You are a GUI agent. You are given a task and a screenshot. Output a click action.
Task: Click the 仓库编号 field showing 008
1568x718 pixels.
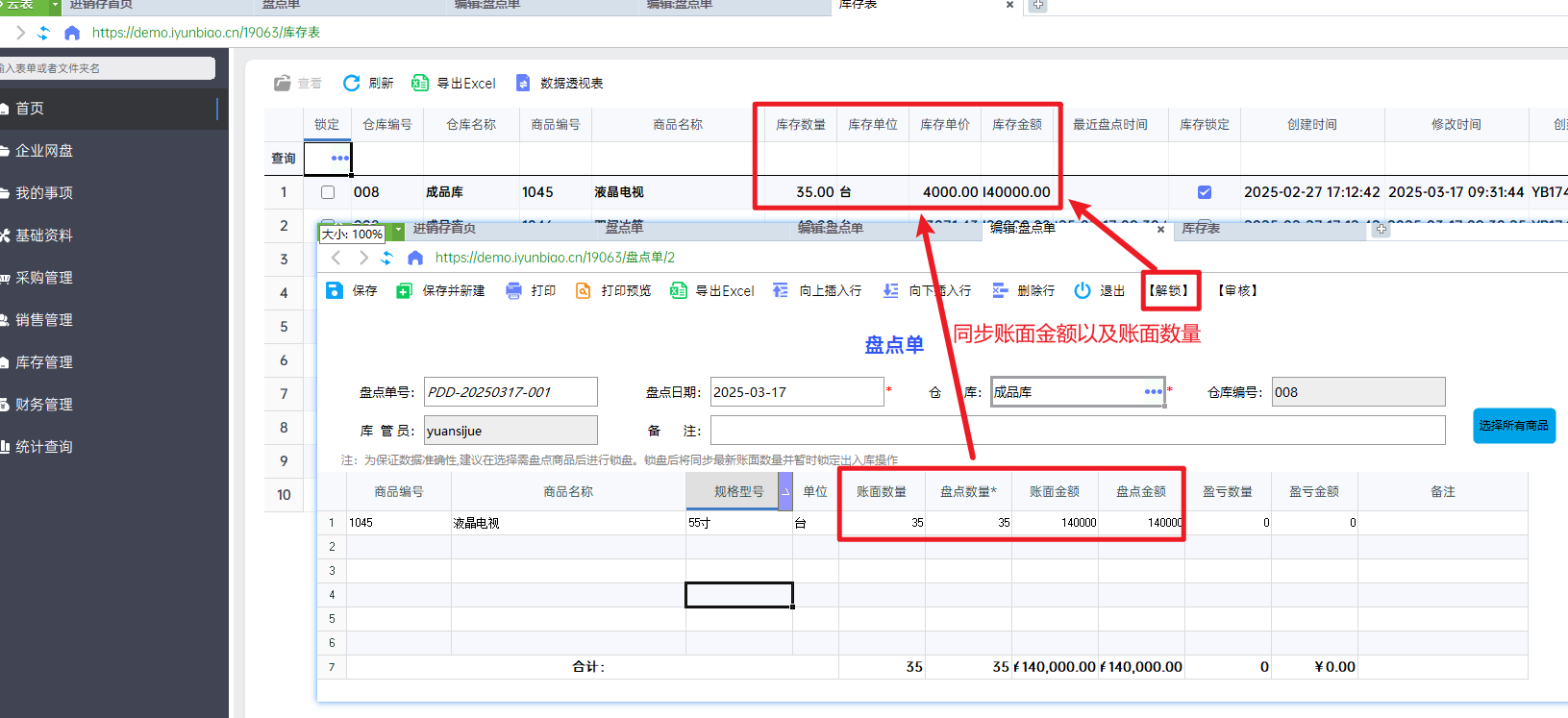[x=1358, y=392]
